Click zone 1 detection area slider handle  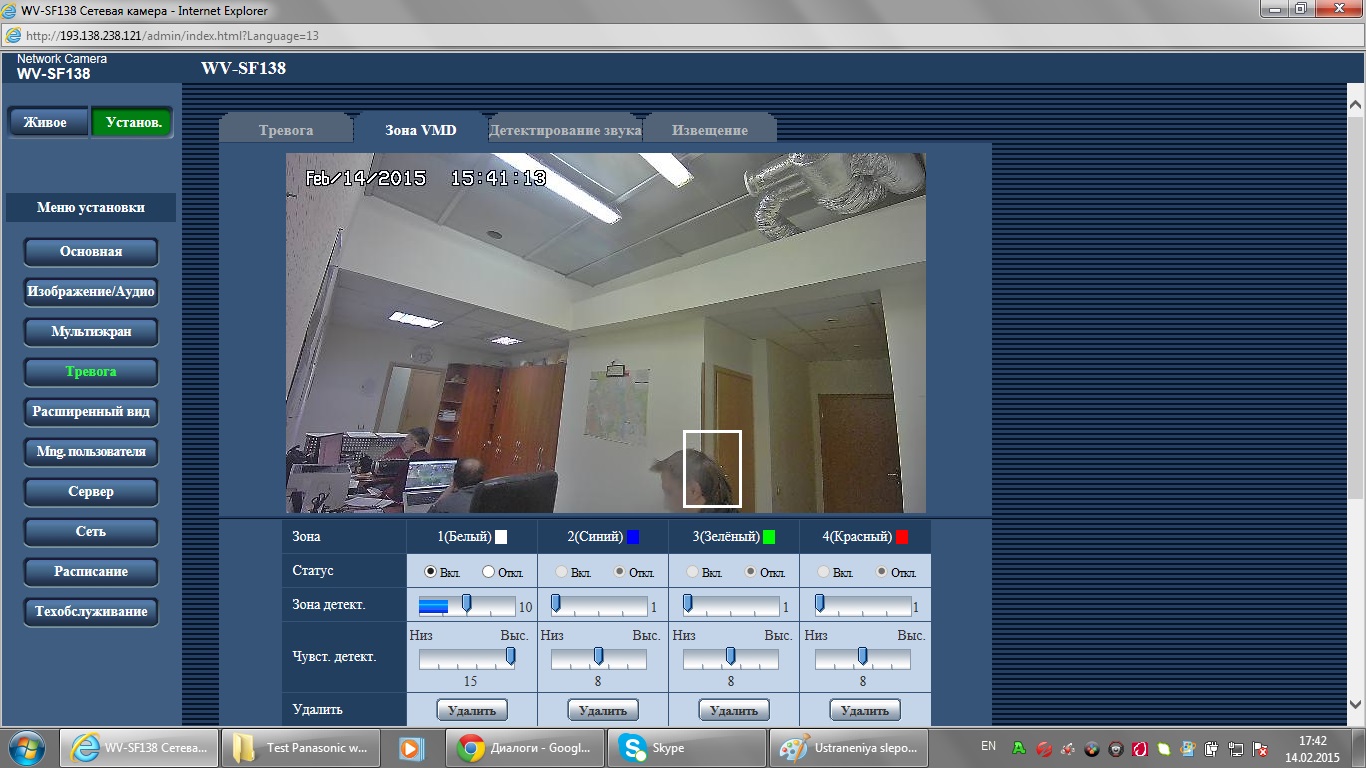[466, 603]
